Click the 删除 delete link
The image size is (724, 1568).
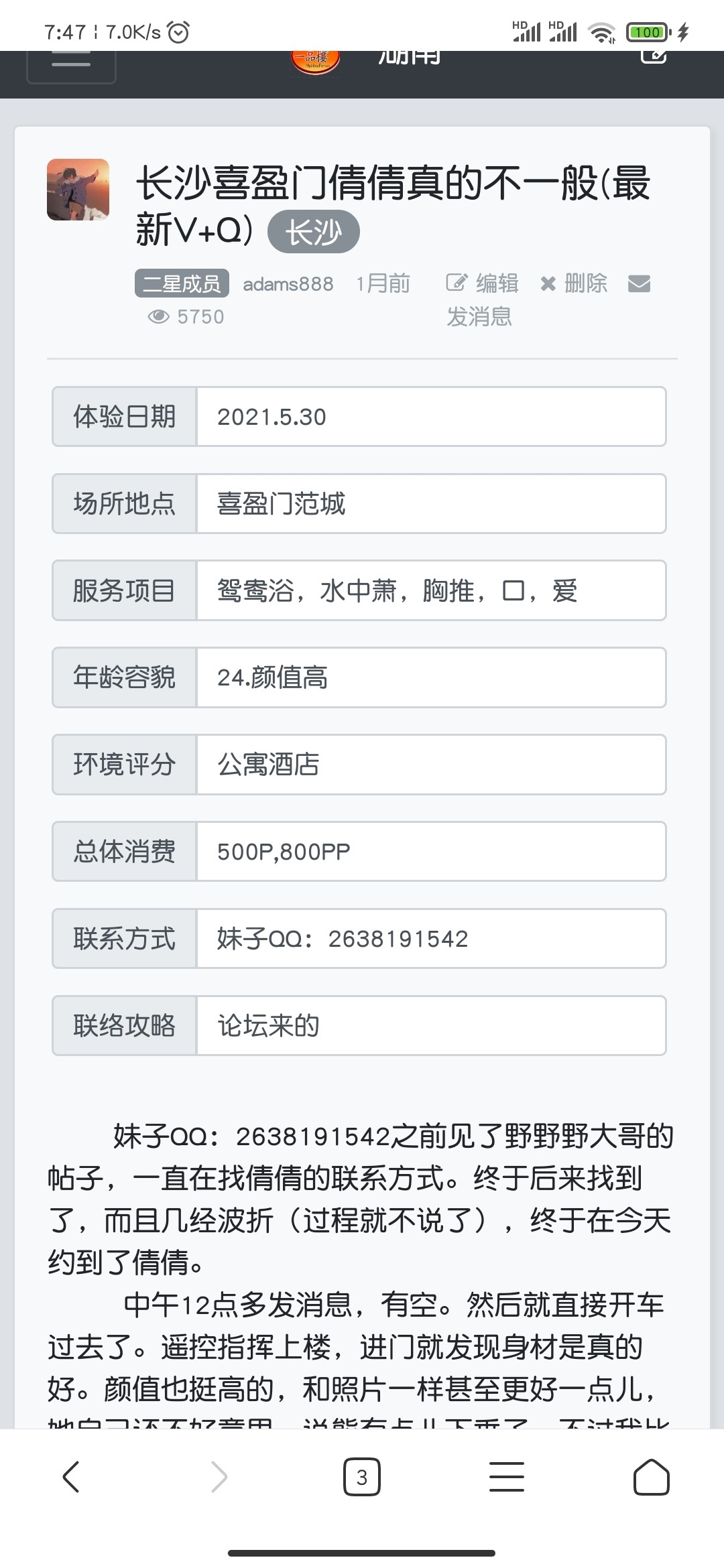[574, 283]
